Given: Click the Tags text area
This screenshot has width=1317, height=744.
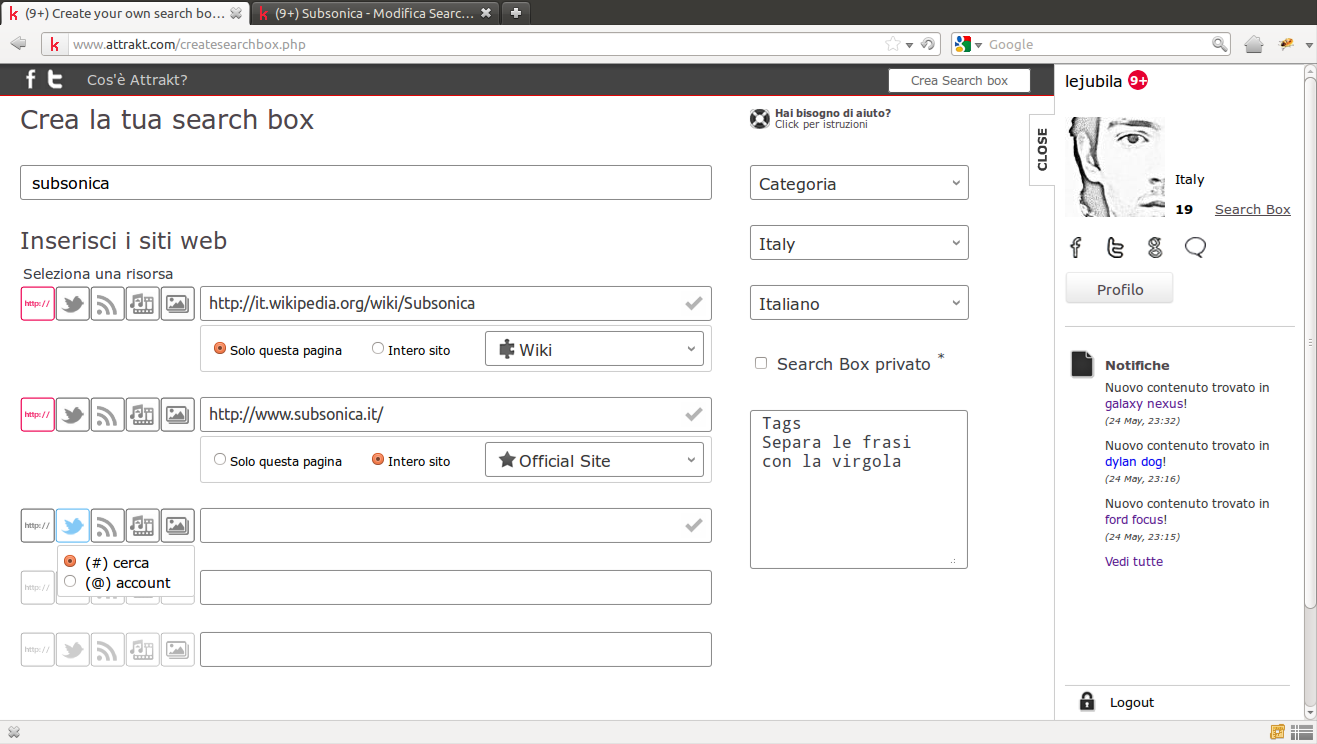Looking at the screenshot, I should (859, 489).
